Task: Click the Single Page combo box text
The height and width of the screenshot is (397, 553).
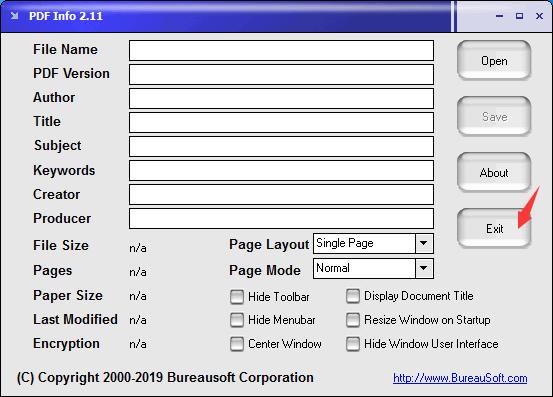Action: click(x=345, y=243)
